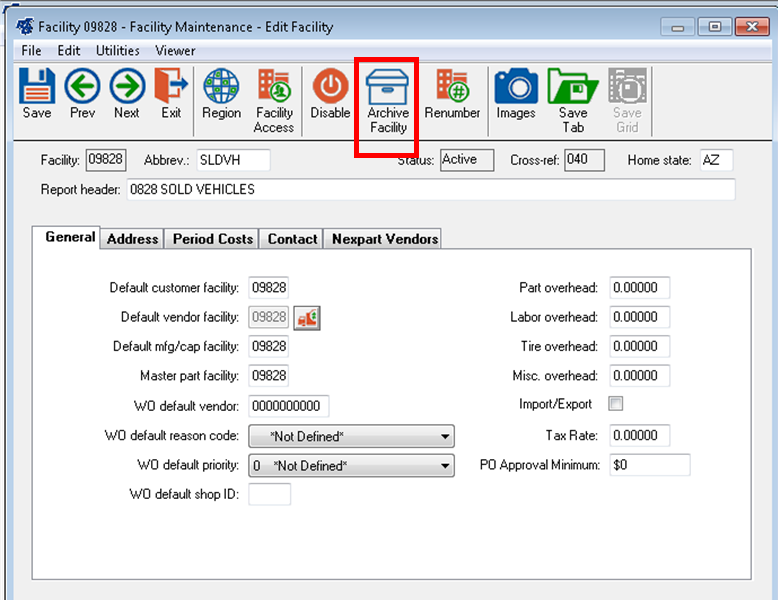Exit the Facility Maintenance window

pos(171,88)
